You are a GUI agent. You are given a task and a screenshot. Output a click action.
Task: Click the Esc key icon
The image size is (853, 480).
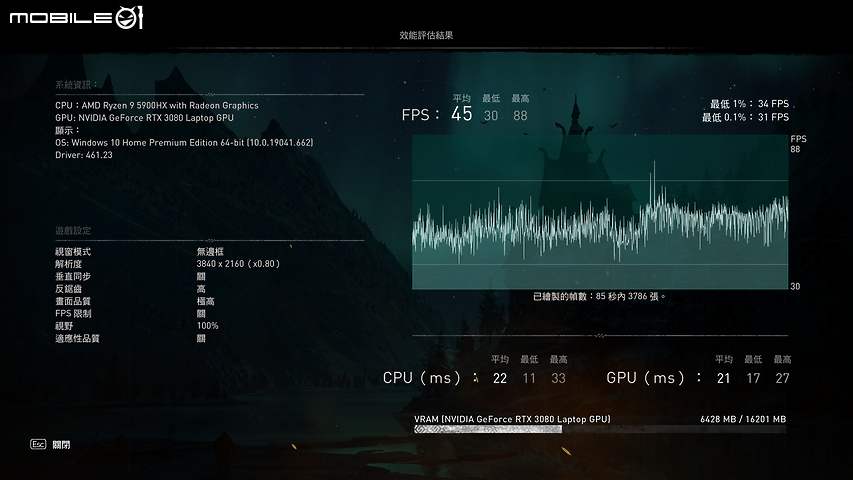coord(38,445)
